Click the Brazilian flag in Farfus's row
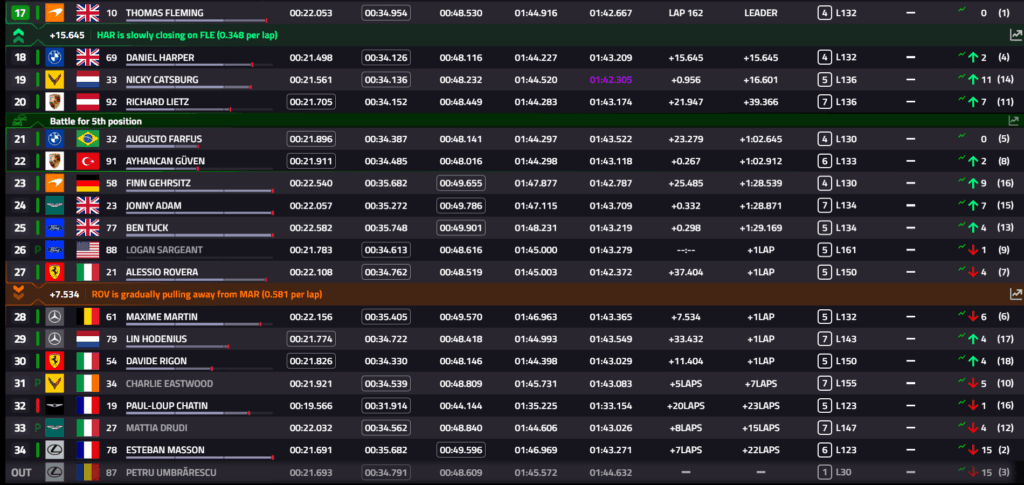 pos(88,139)
